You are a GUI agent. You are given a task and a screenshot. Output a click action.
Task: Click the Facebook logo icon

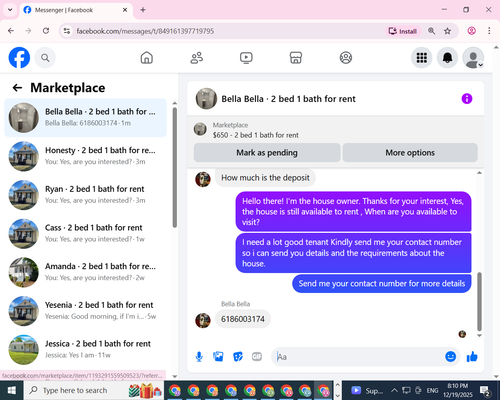pyautogui.click(x=19, y=58)
